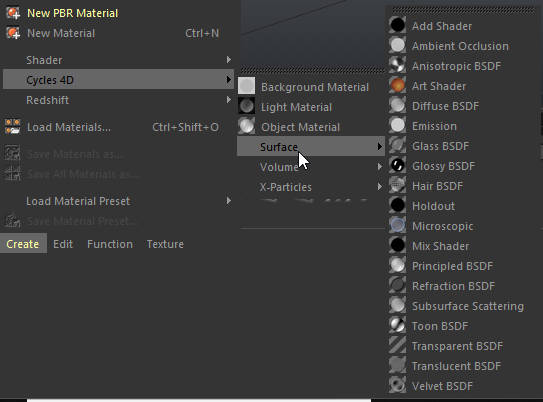This screenshot has height=402, width=543.
Task: Click the Mix Shader icon
Action: point(398,245)
